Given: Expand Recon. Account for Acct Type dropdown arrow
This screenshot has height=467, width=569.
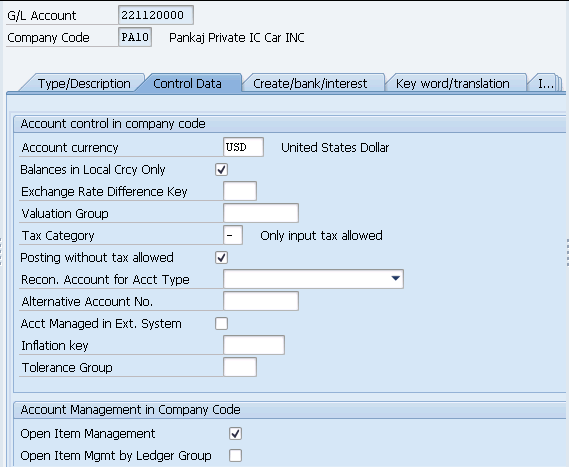Looking at the screenshot, I should pos(396,279).
